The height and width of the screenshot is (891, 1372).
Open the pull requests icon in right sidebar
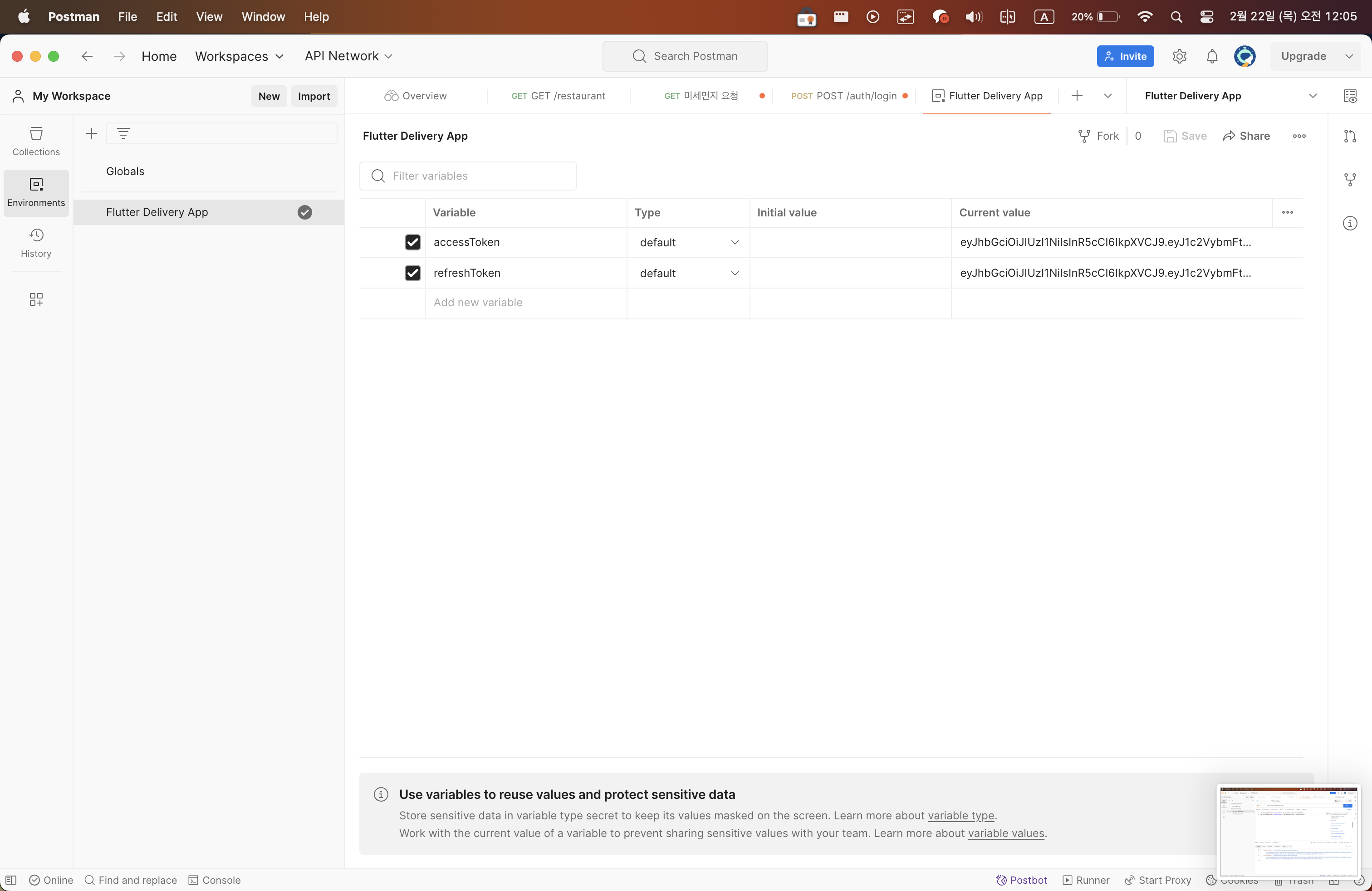click(x=1349, y=136)
